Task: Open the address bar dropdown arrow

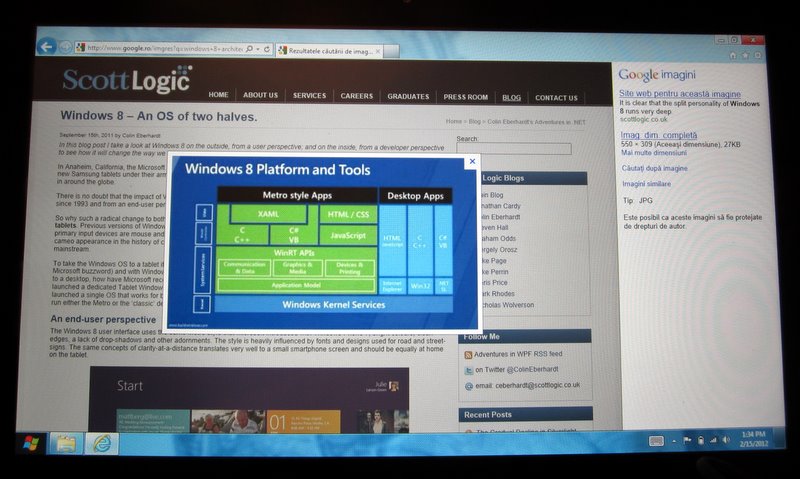Action: [258, 49]
